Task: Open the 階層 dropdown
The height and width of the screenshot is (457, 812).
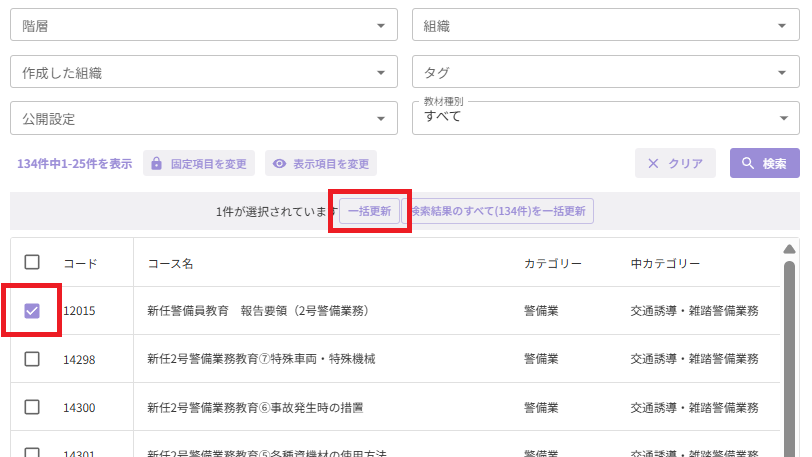Action: point(204,25)
